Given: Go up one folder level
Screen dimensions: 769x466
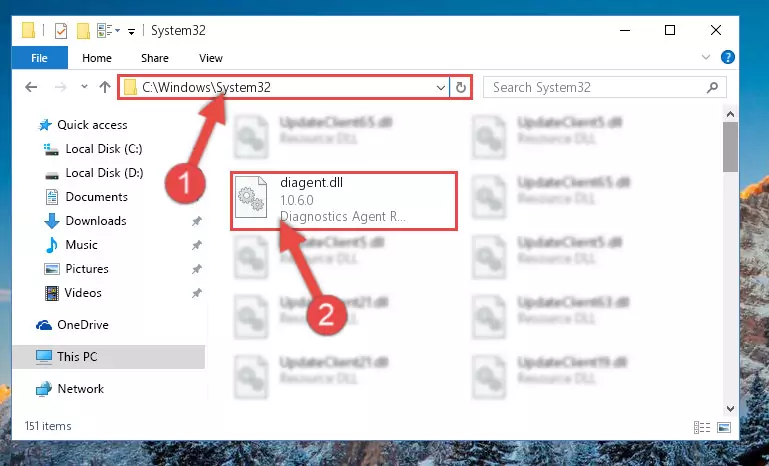Looking at the screenshot, I should pyautogui.click(x=104, y=87).
